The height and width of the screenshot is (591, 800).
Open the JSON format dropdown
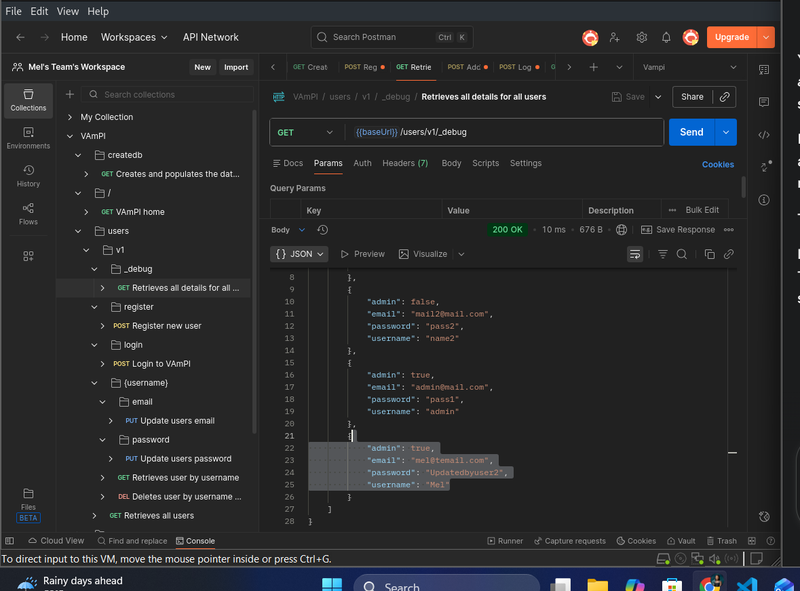[300, 254]
